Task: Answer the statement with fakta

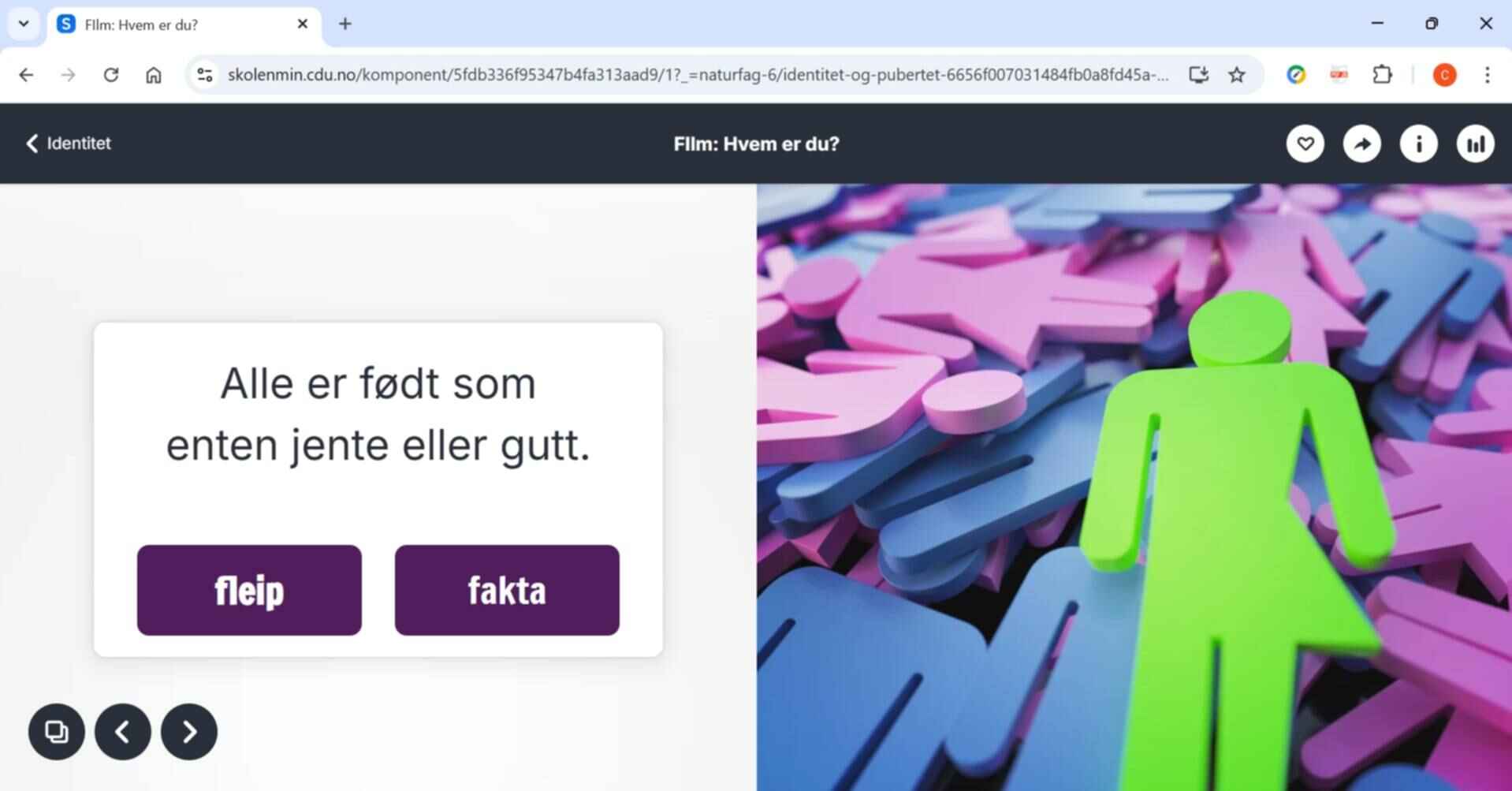Action: pos(507,590)
